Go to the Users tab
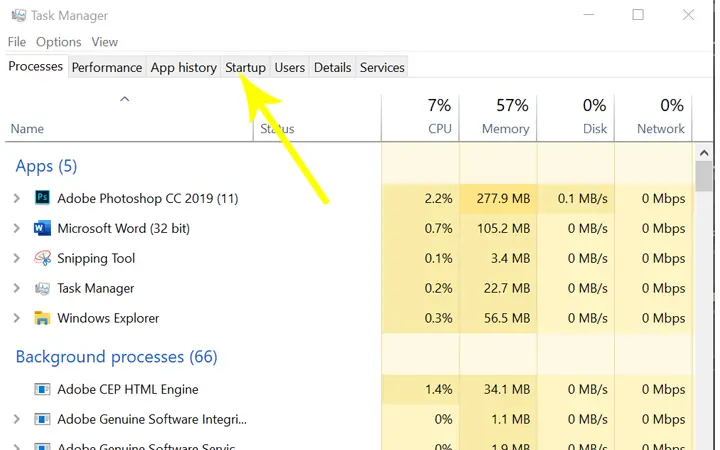The image size is (720, 450). click(290, 68)
